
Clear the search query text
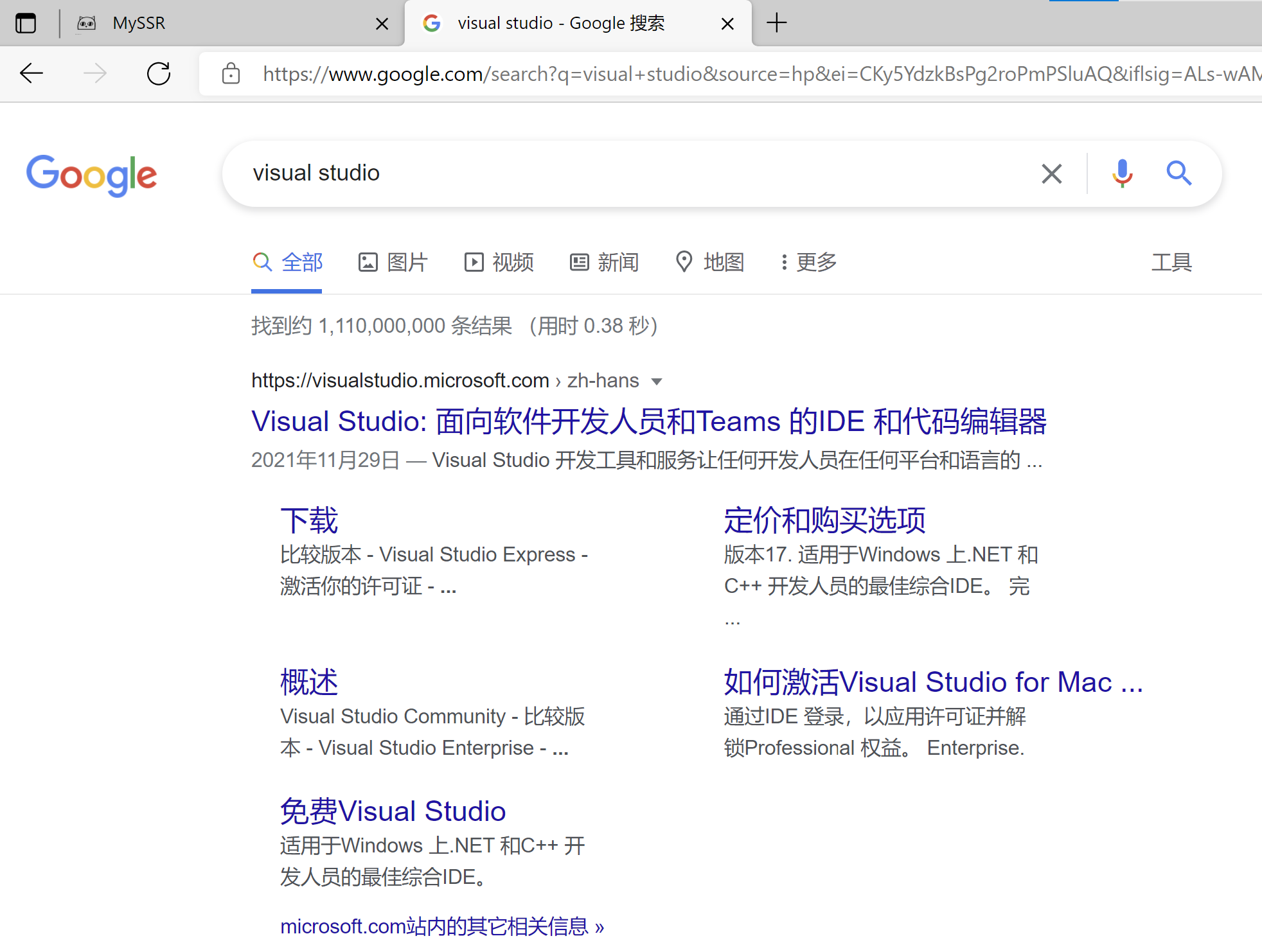1051,173
